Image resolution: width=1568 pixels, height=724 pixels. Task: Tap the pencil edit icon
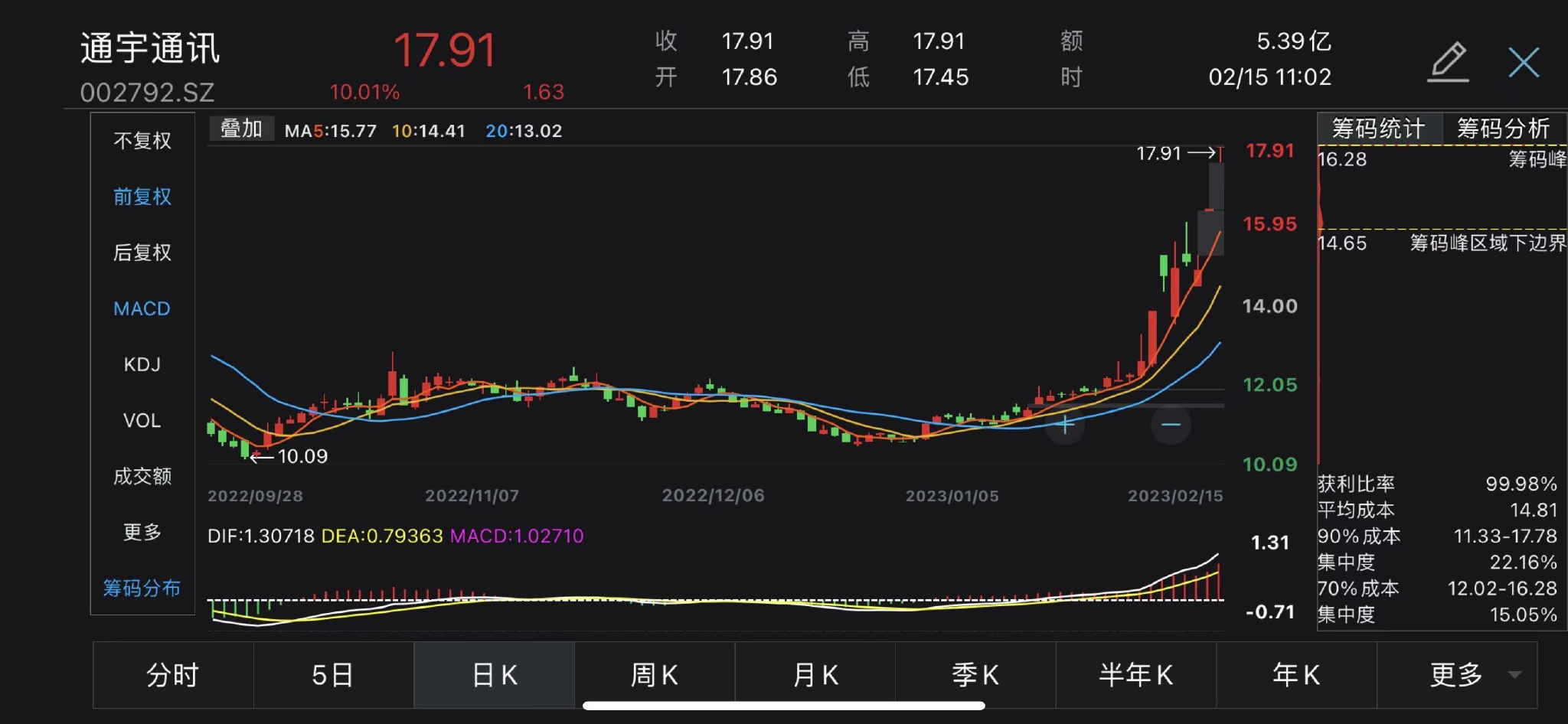1448,61
